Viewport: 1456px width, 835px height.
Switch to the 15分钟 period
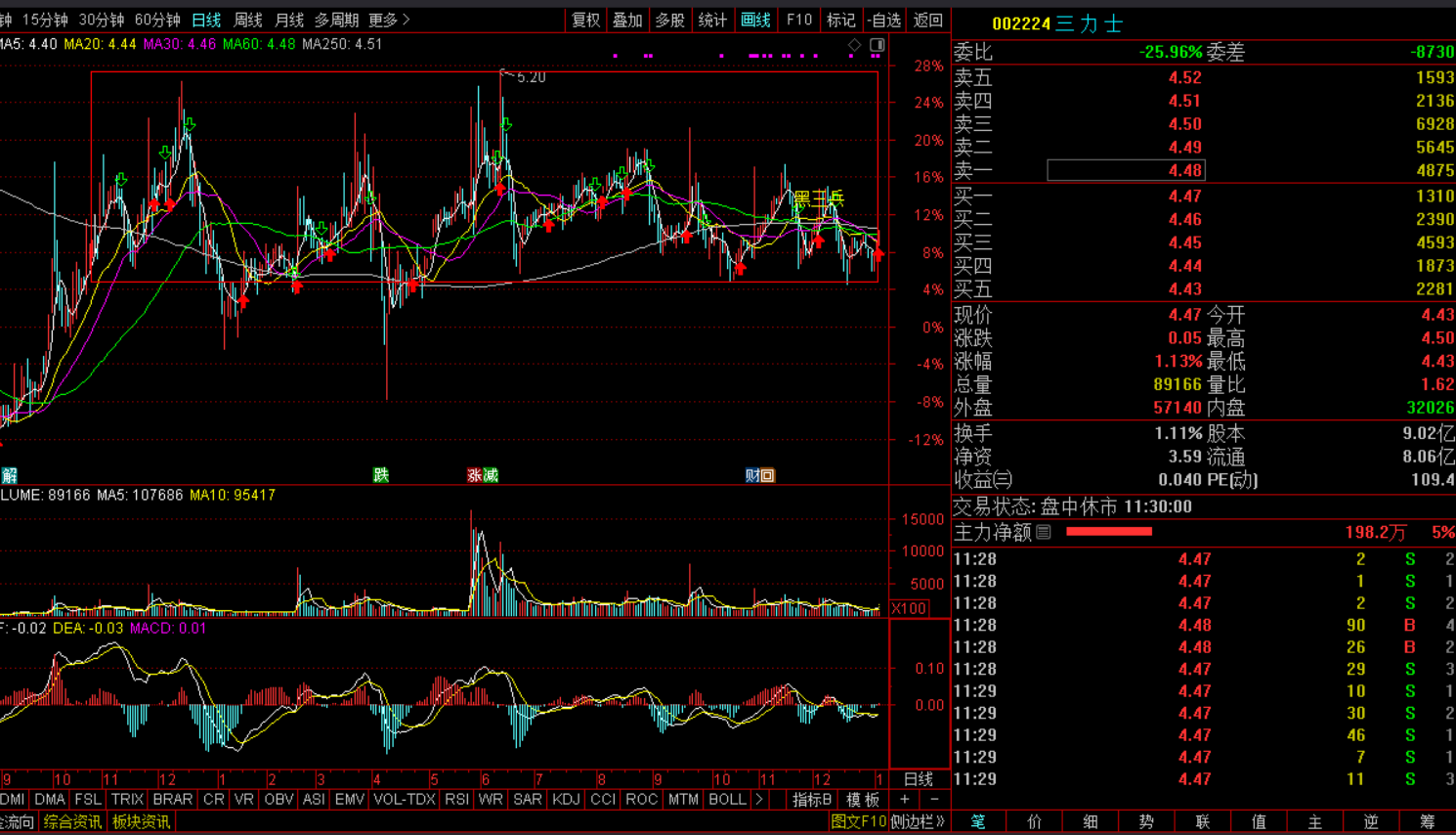(45, 20)
